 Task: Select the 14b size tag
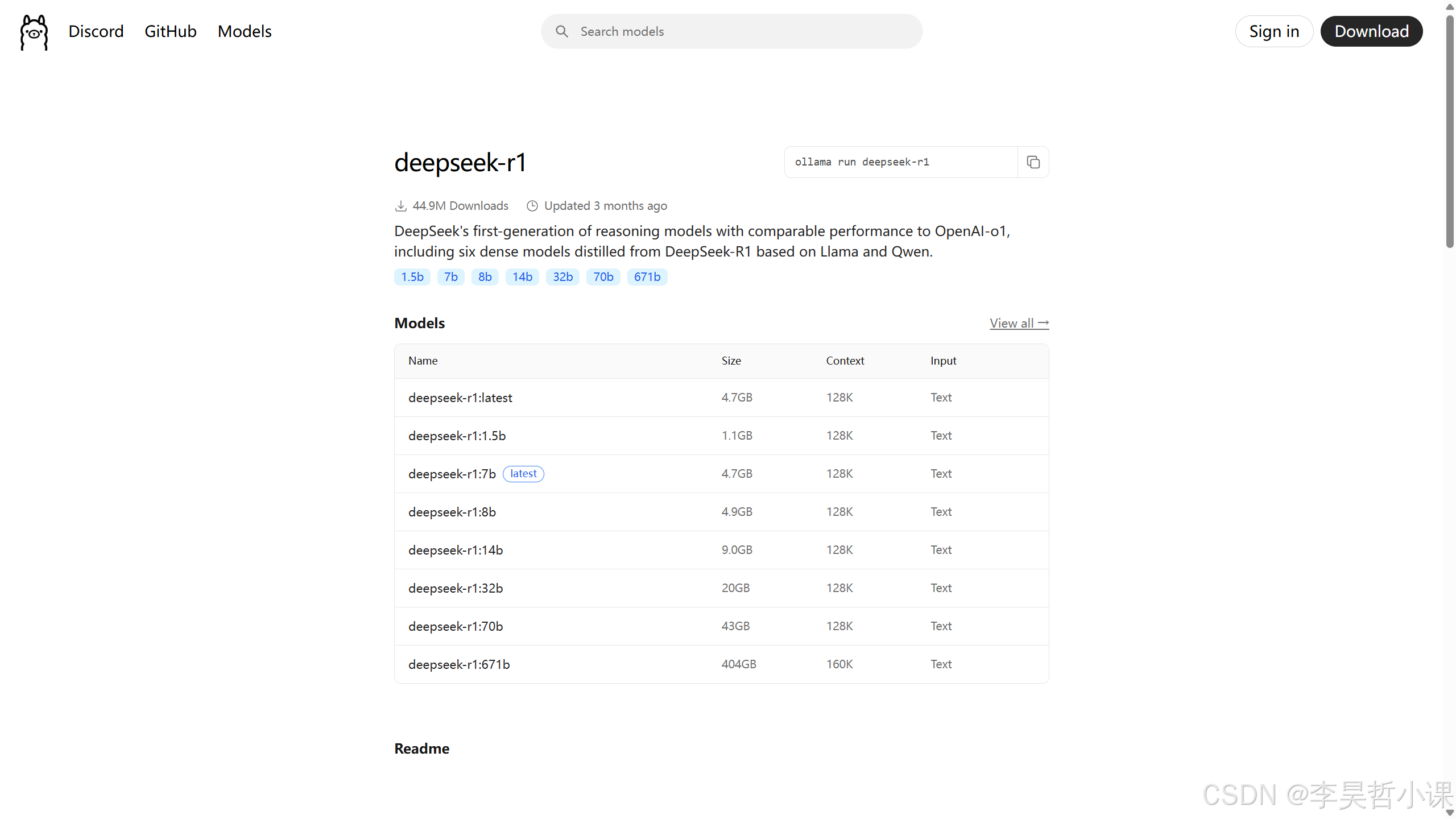pos(522,277)
